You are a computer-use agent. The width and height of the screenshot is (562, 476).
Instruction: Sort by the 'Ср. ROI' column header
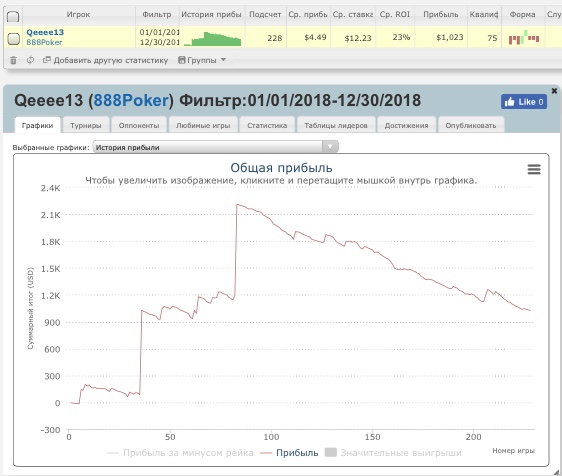[x=395, y=15]
